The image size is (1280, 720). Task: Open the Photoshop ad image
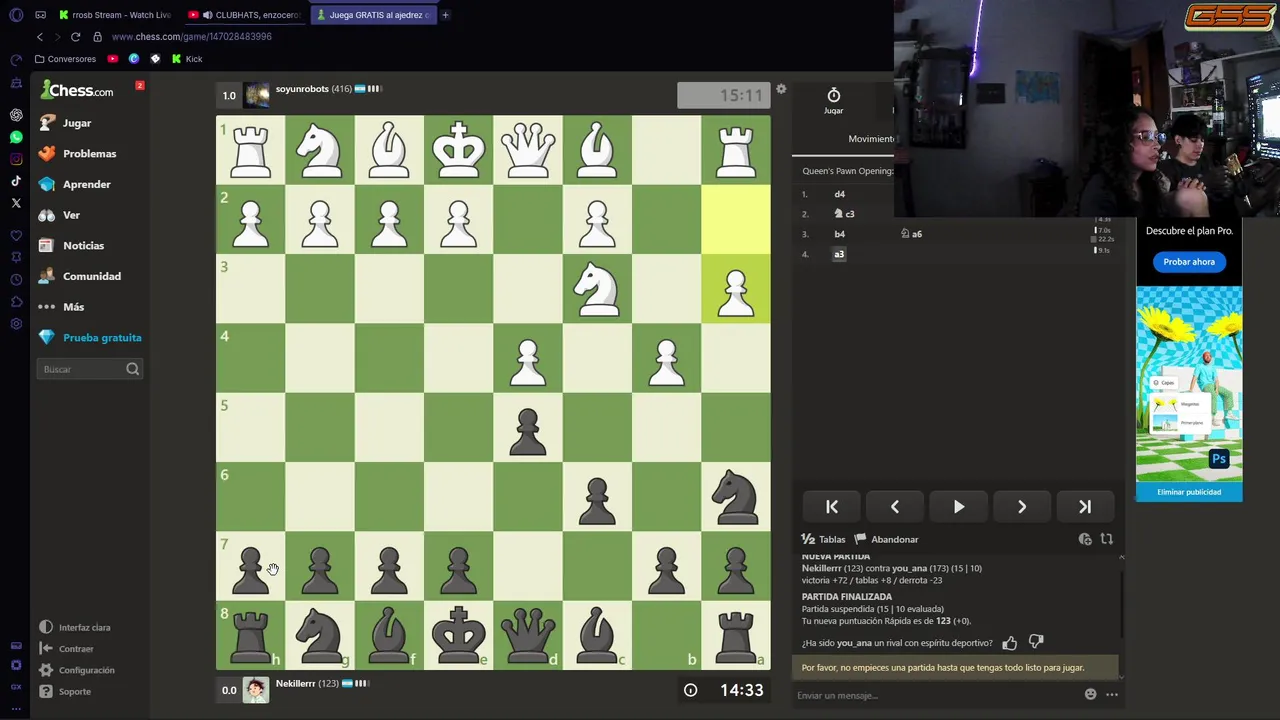[1189, 386]
